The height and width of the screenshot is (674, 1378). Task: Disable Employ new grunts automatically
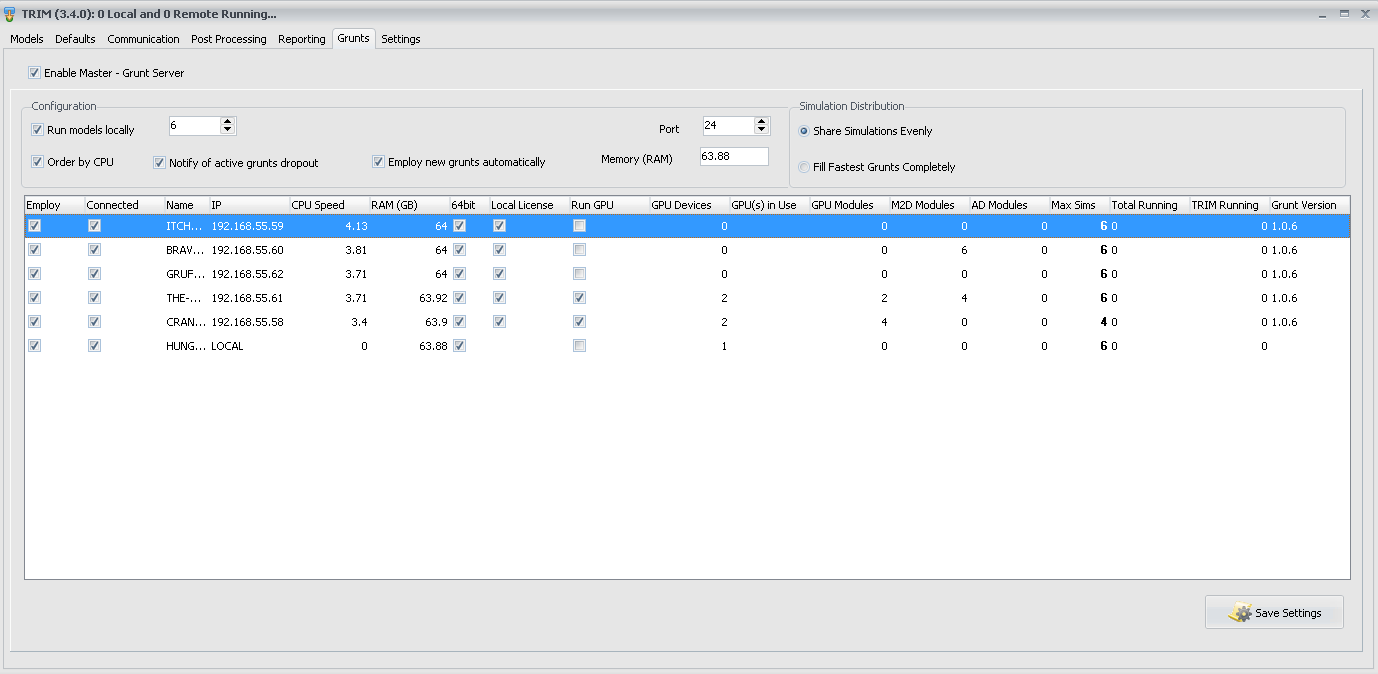coord(379,162)
